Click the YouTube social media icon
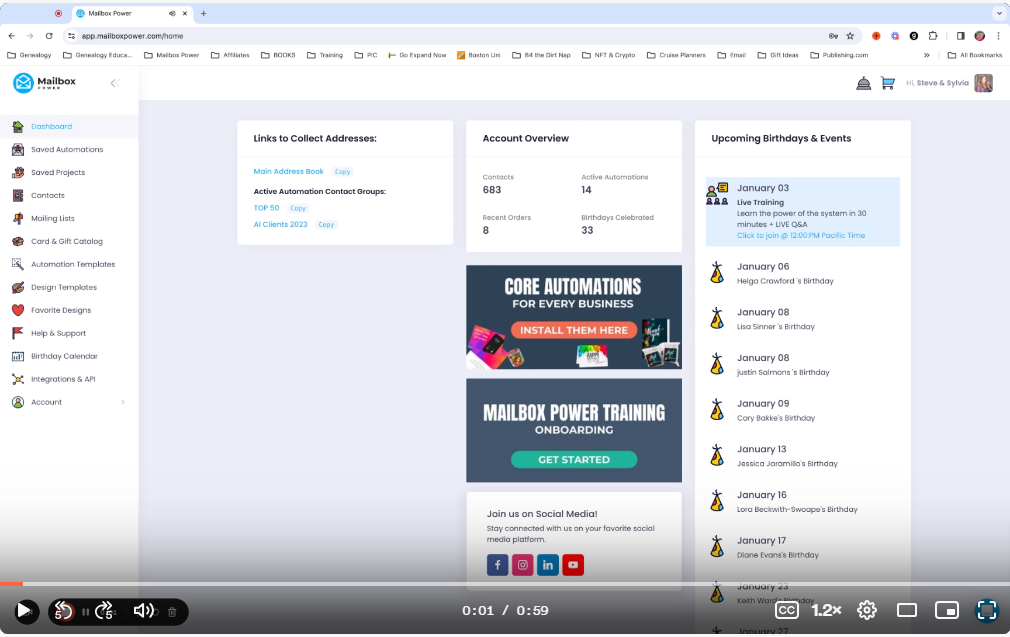This screenshot has height=637, width=1010. tap(573, 565)
